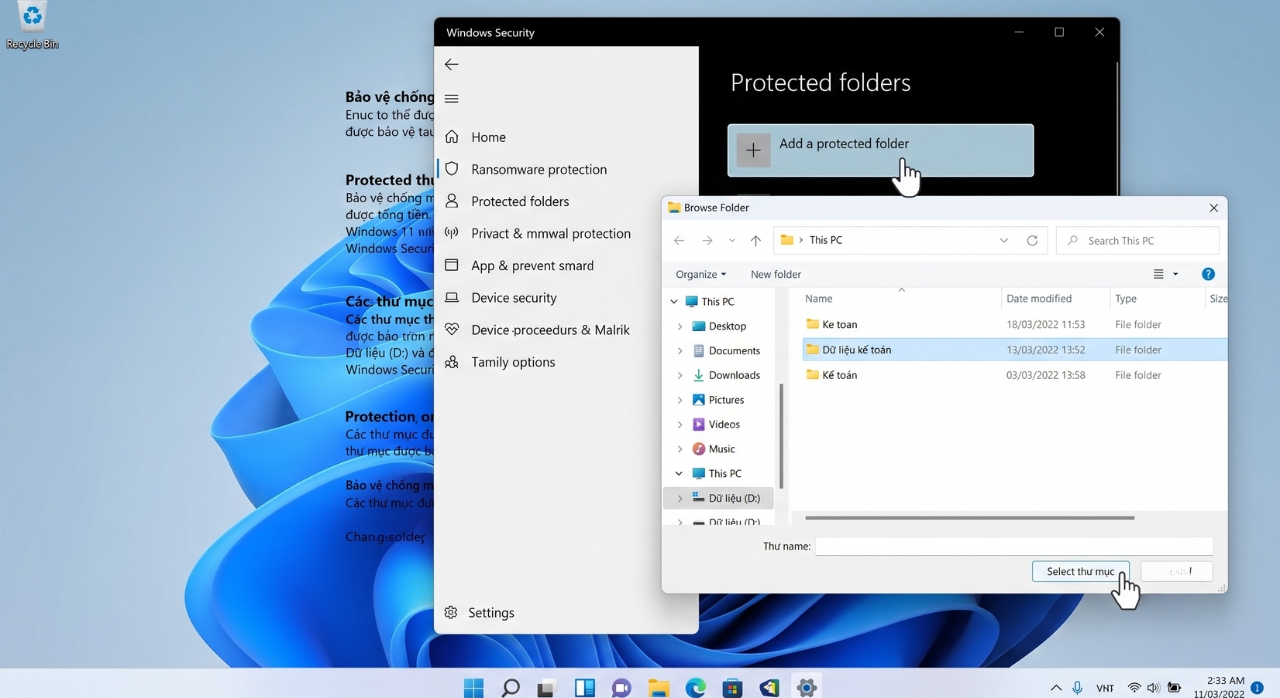
Task: Open the blue Help question icon
Action: click(1208, 274)
